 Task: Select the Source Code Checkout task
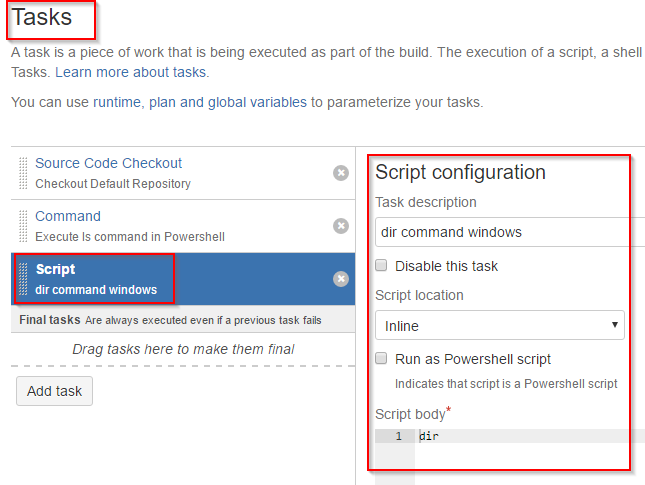point(108,163)
